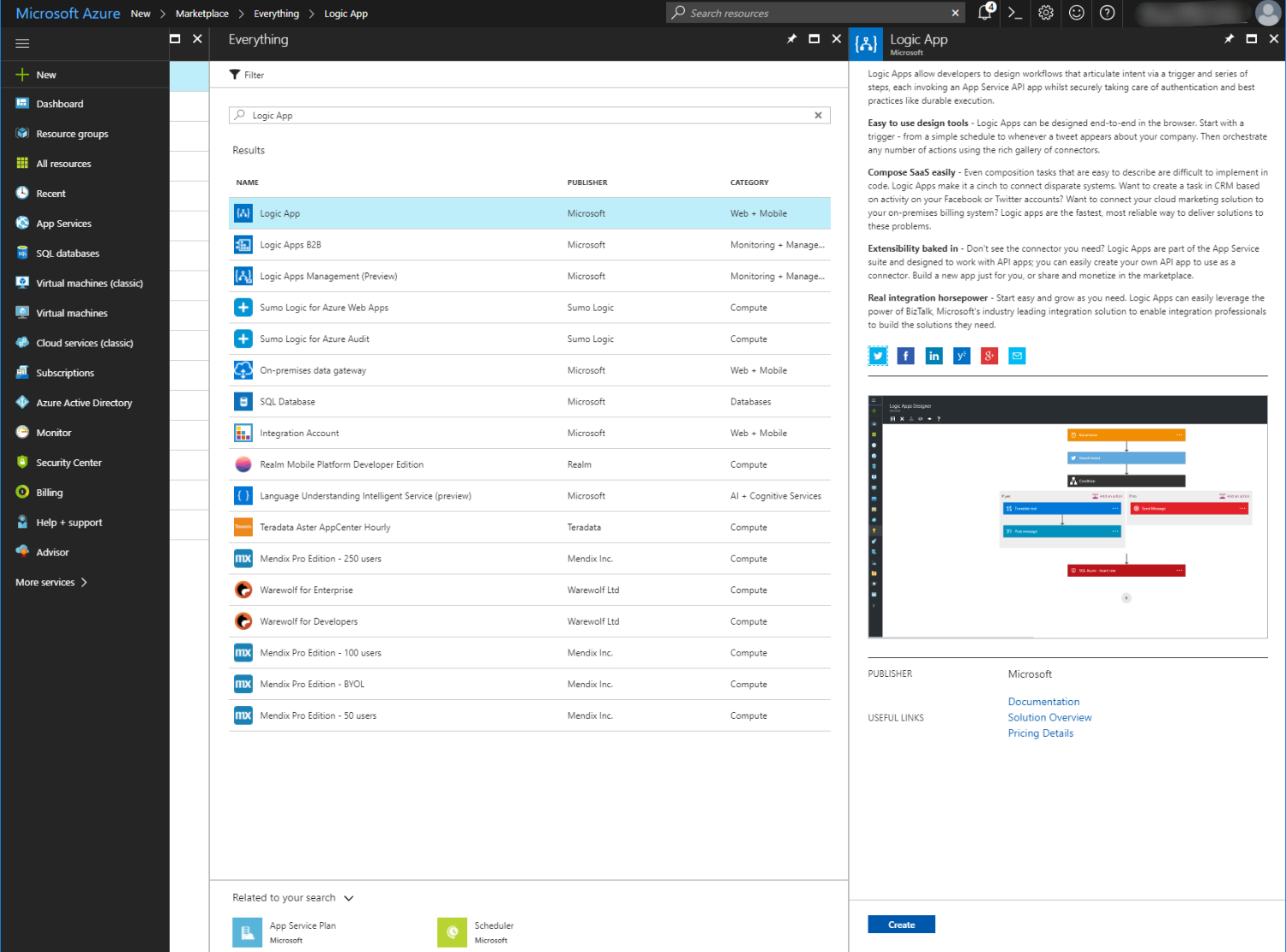This screenshot has width=1286, height=952.
Task: Select Logic Apps B2B result
Action: (x=530, y=245)
